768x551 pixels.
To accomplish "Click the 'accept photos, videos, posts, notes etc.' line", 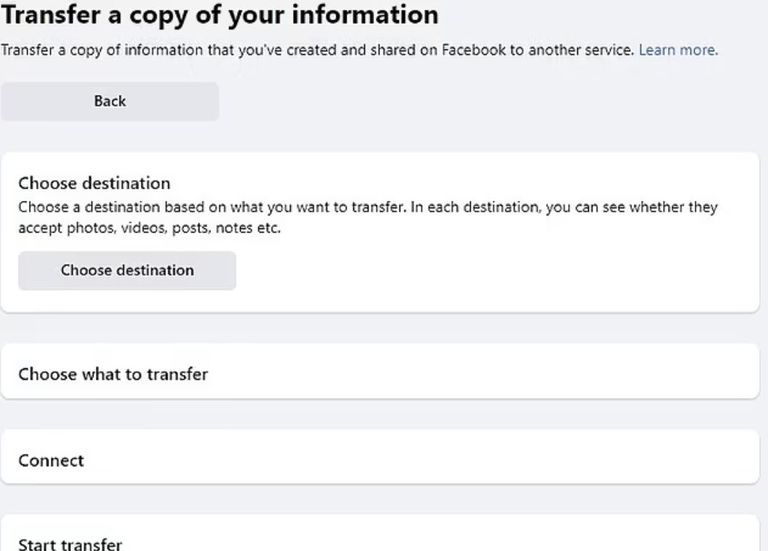I will pyautogui.click(x=150, y=228).
